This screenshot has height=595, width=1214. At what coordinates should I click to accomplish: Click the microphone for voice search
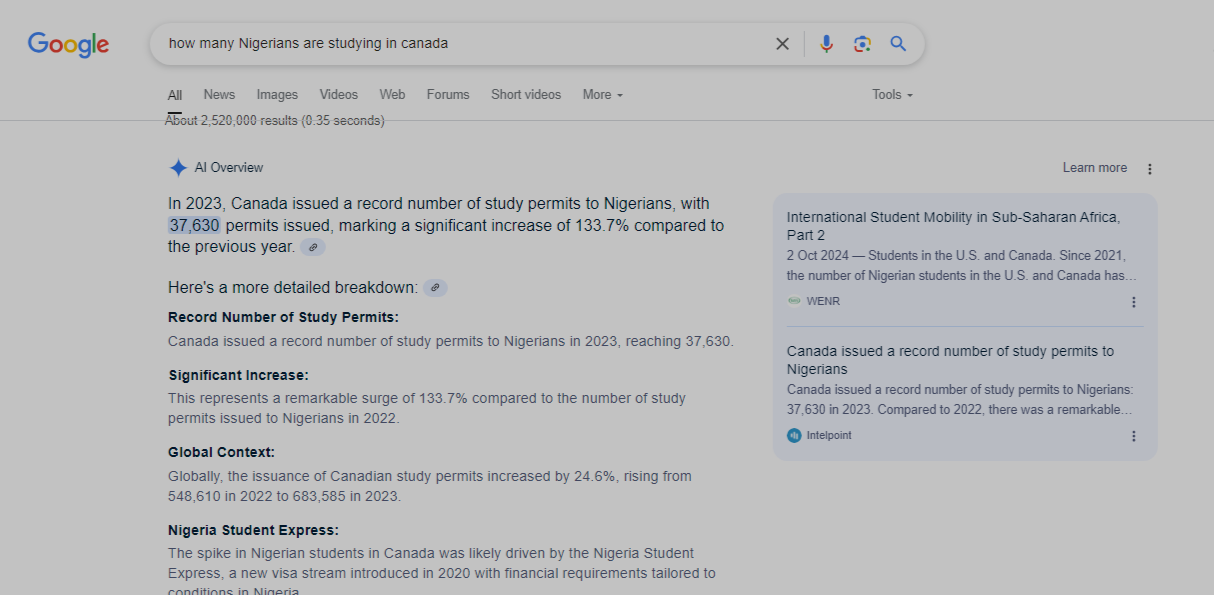[x=826, y=43]
